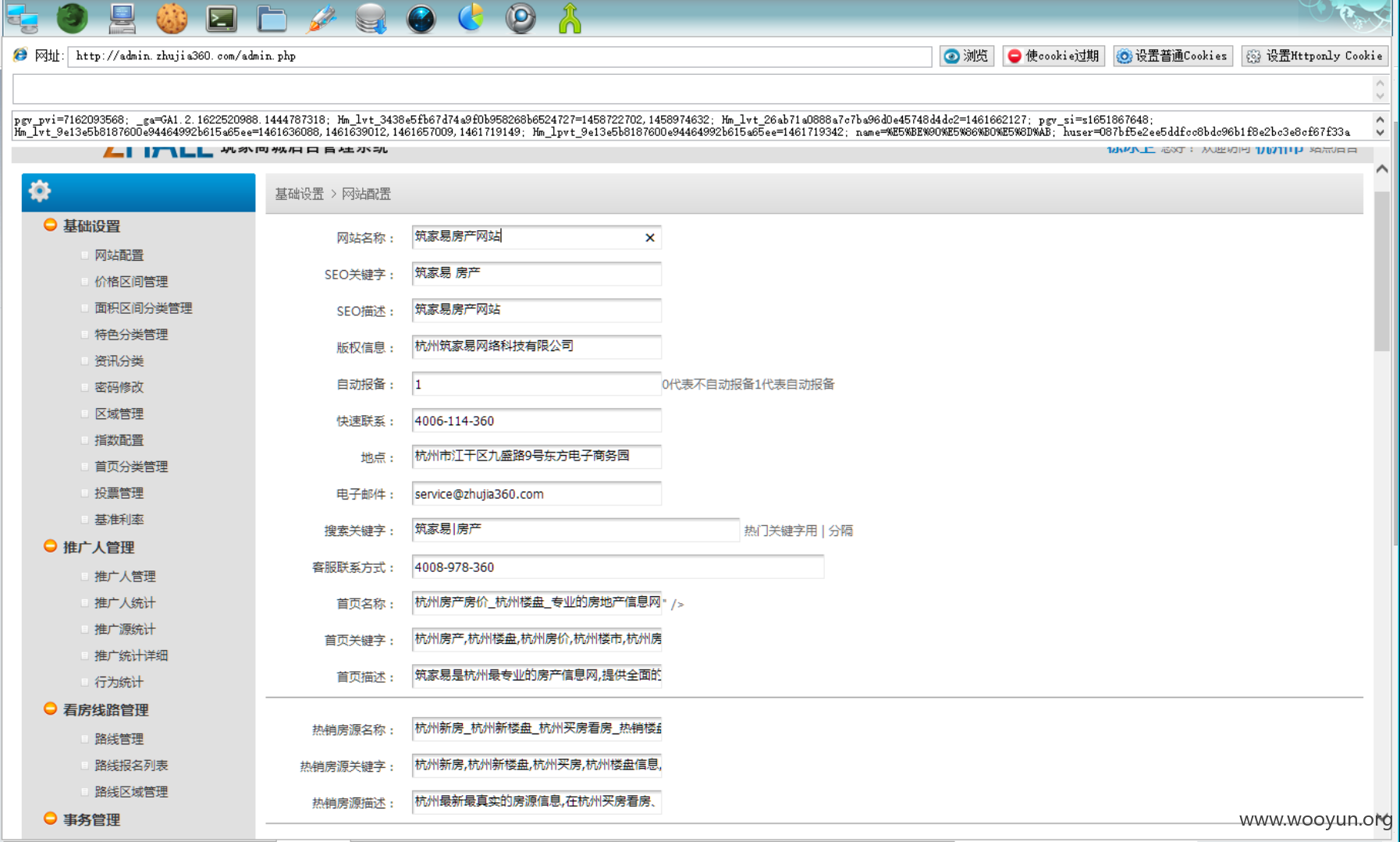
Task: Open 推广统计详细 in the sidebar
Action: [x=131, y=655]
